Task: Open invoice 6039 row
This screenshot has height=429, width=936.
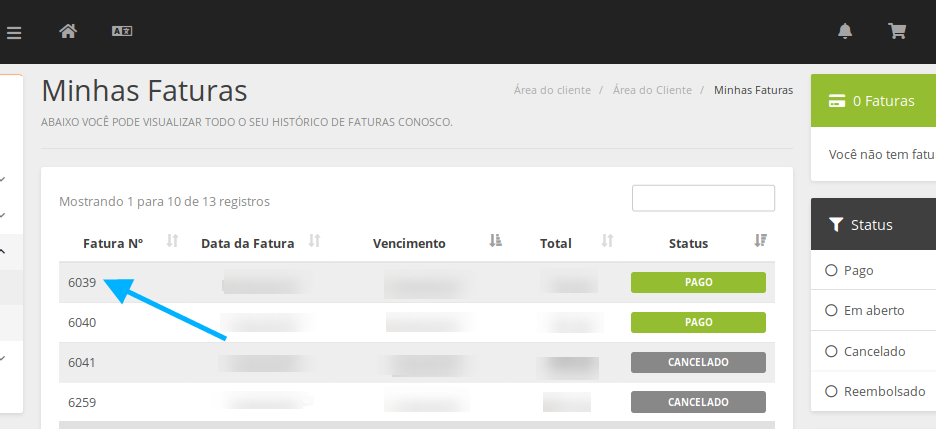Action: pyautogui.click(x=82, y=283)
